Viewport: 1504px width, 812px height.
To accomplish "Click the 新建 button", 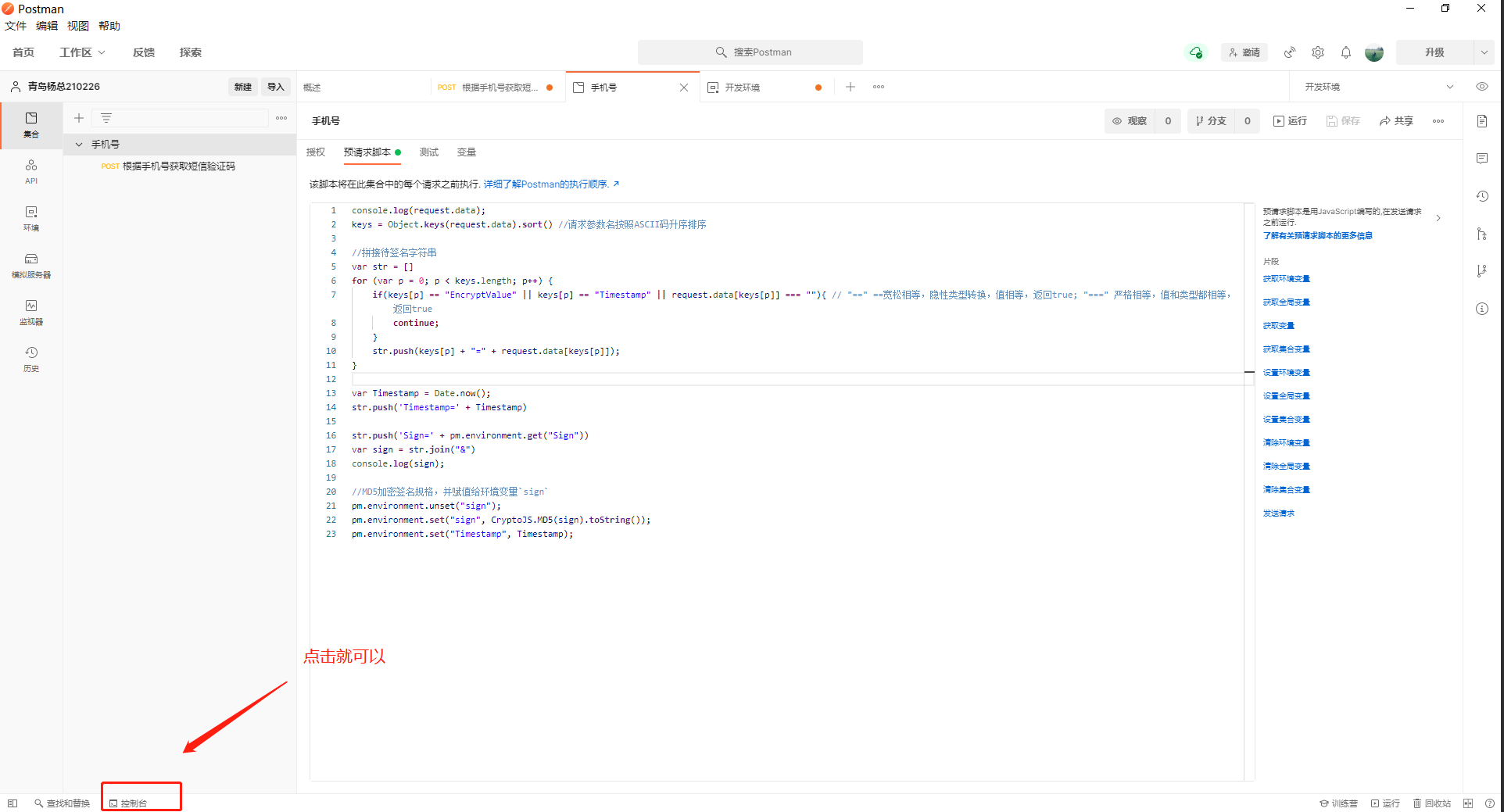I will point(243,87).
